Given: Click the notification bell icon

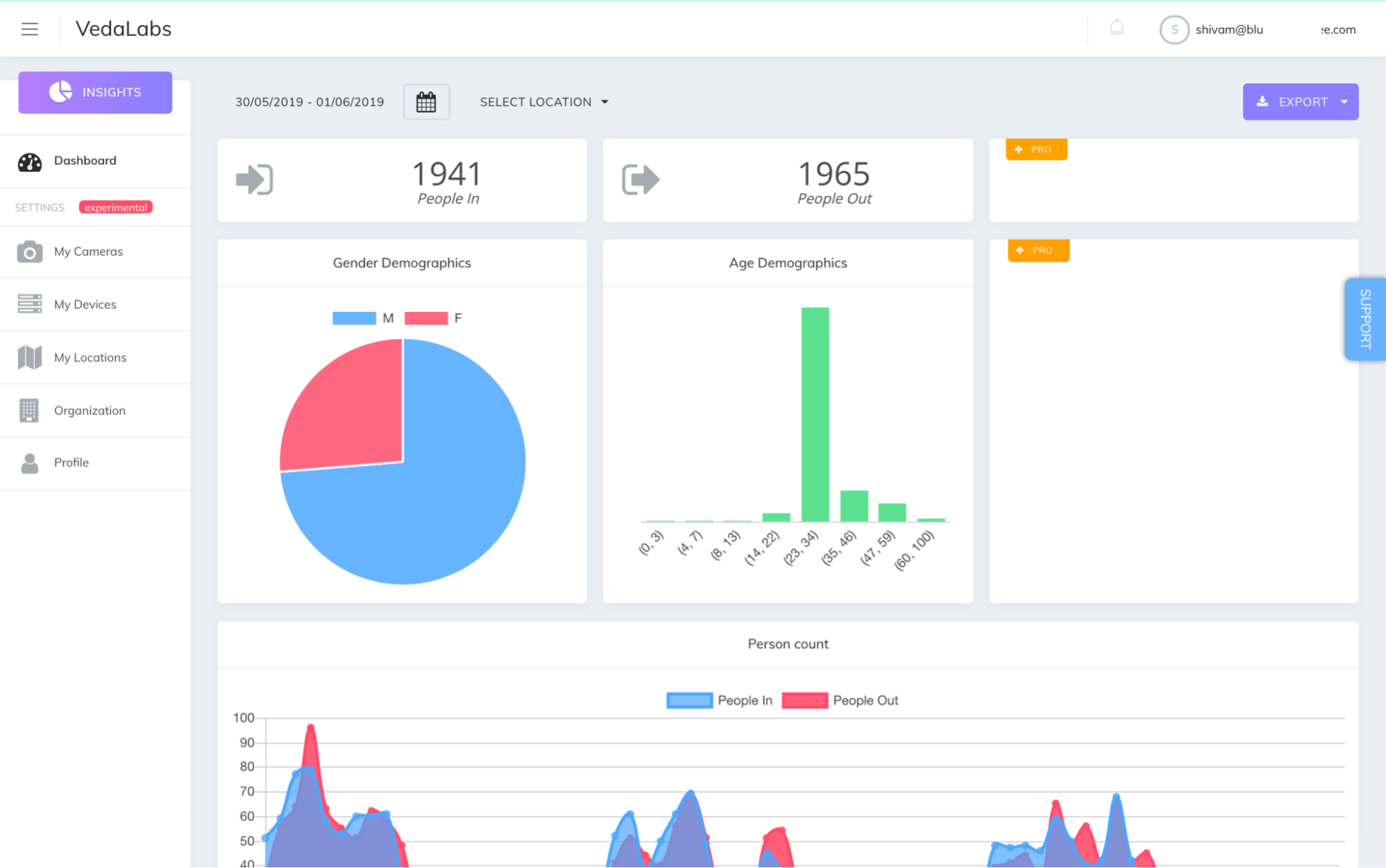Looking at the screenshot, I should click(1116, 28).
